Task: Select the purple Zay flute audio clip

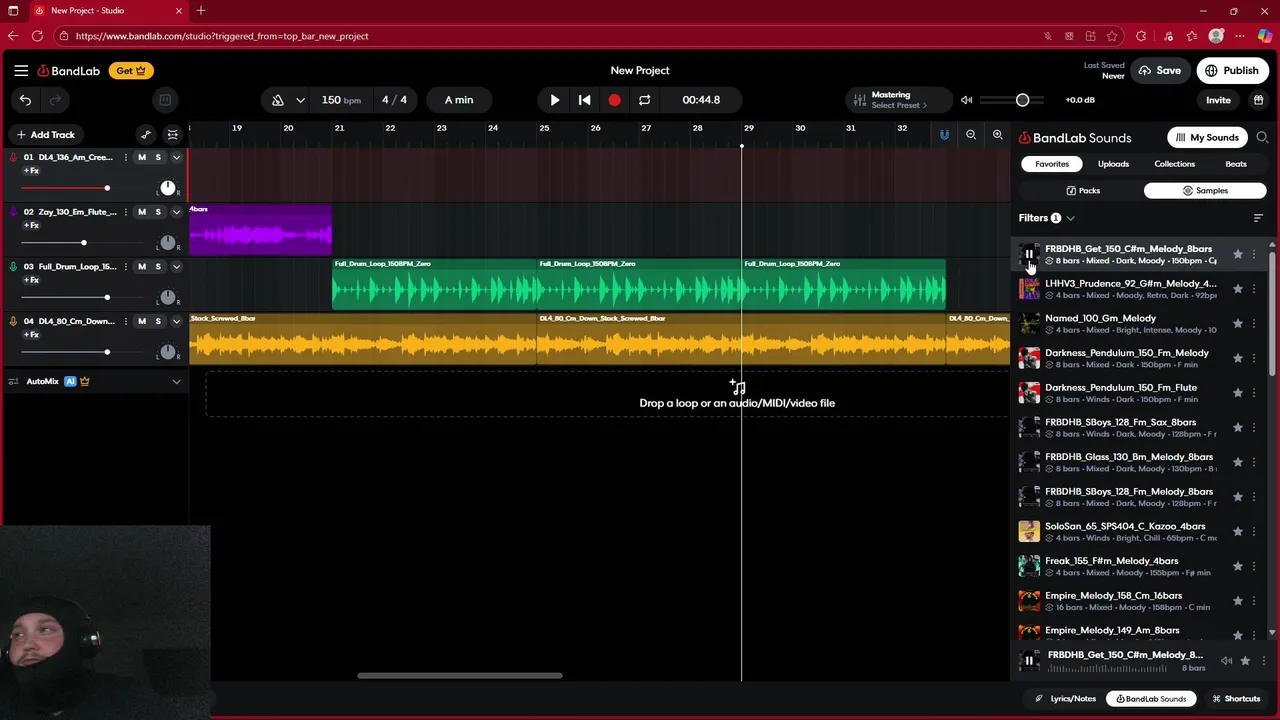Action: point(260,230)
